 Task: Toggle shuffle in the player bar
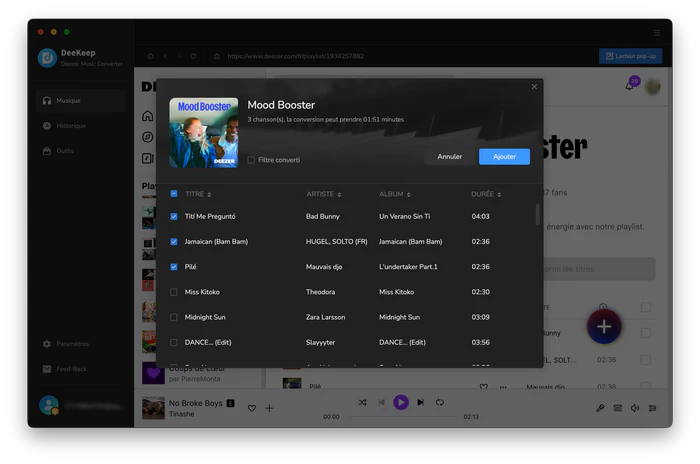click(362, 402)
